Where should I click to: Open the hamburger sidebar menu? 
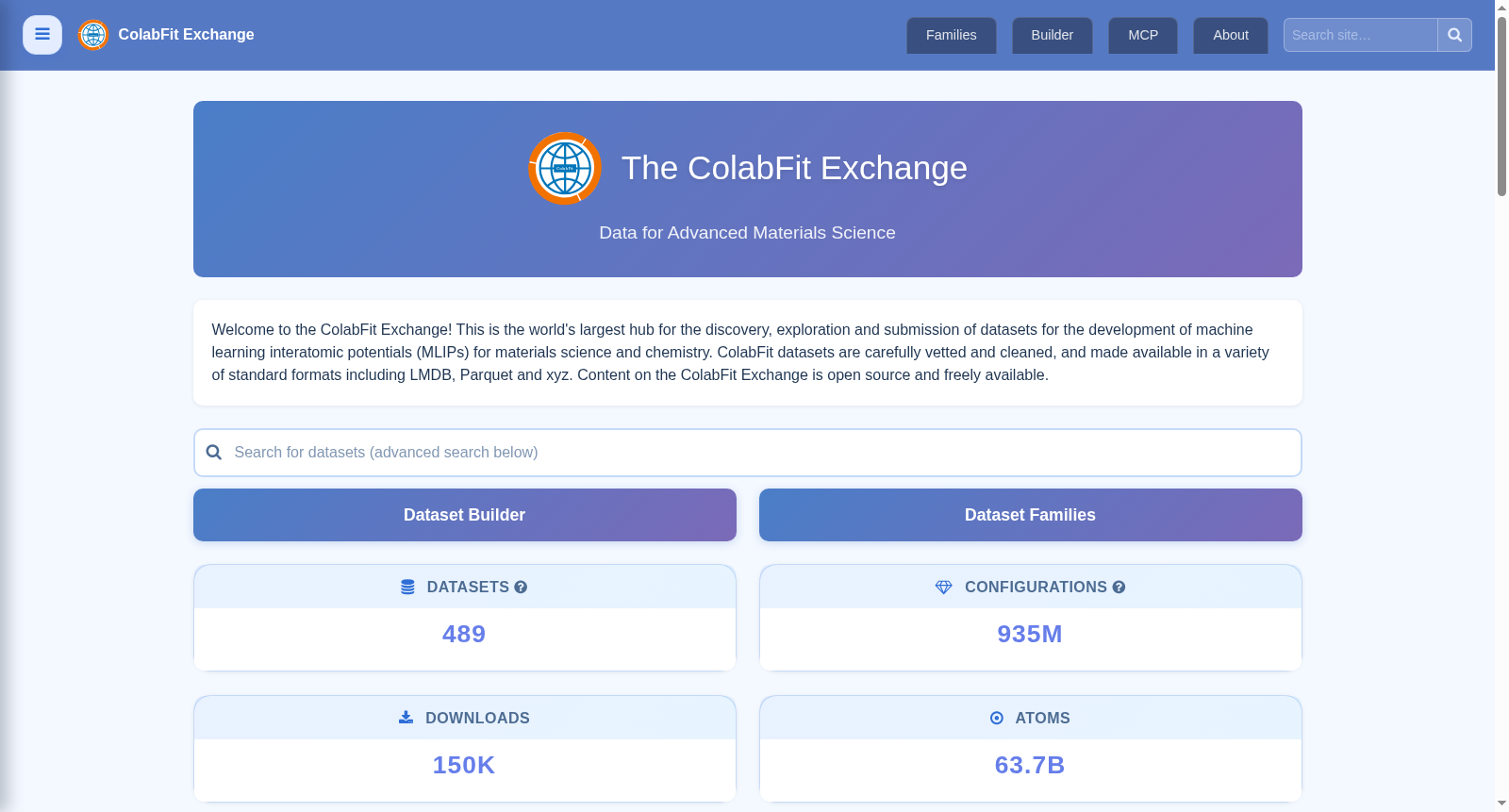(42, 35)
